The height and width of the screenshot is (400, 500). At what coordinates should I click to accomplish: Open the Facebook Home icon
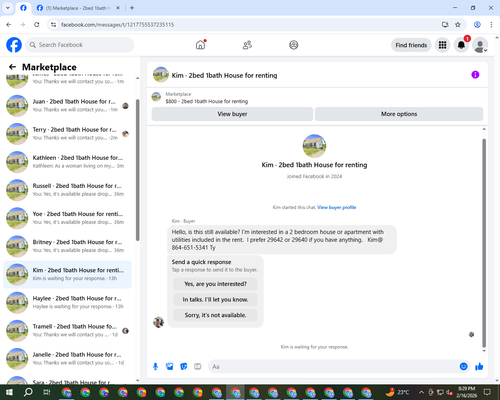click(x=200, y=45)
